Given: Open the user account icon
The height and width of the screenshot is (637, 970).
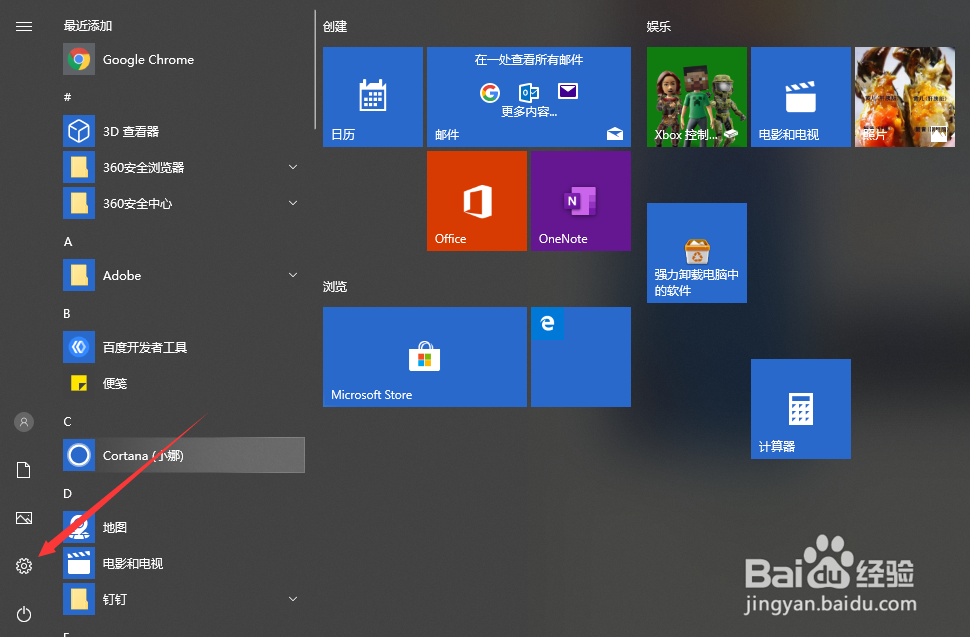Looking at the screenshot, I should pos(24,422).
